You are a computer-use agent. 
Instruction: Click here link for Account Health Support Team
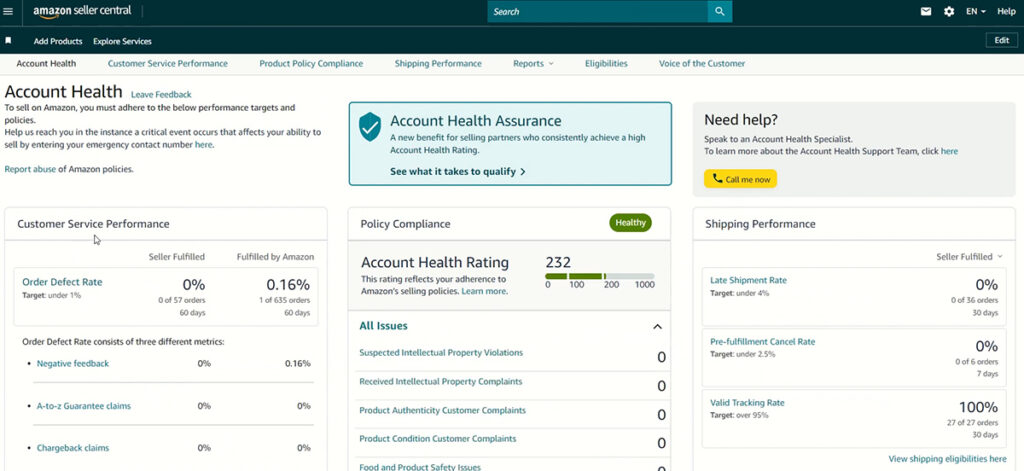pos(950,151)
